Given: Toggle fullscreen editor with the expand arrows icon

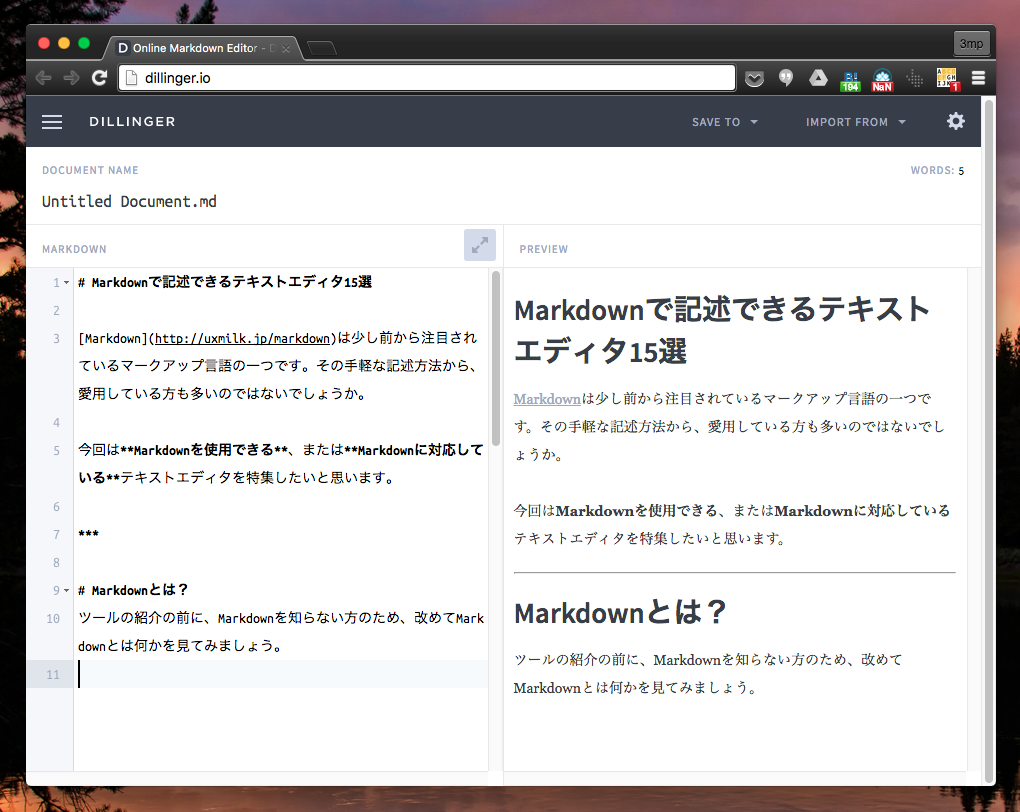Looking at the screenshot, I should (480, 245).
